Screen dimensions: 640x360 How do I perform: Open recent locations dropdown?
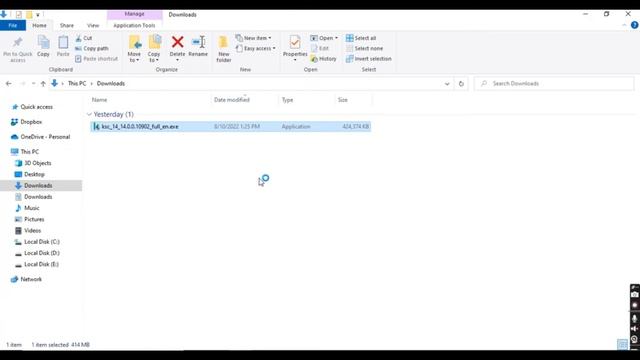[x=33, y=84]
